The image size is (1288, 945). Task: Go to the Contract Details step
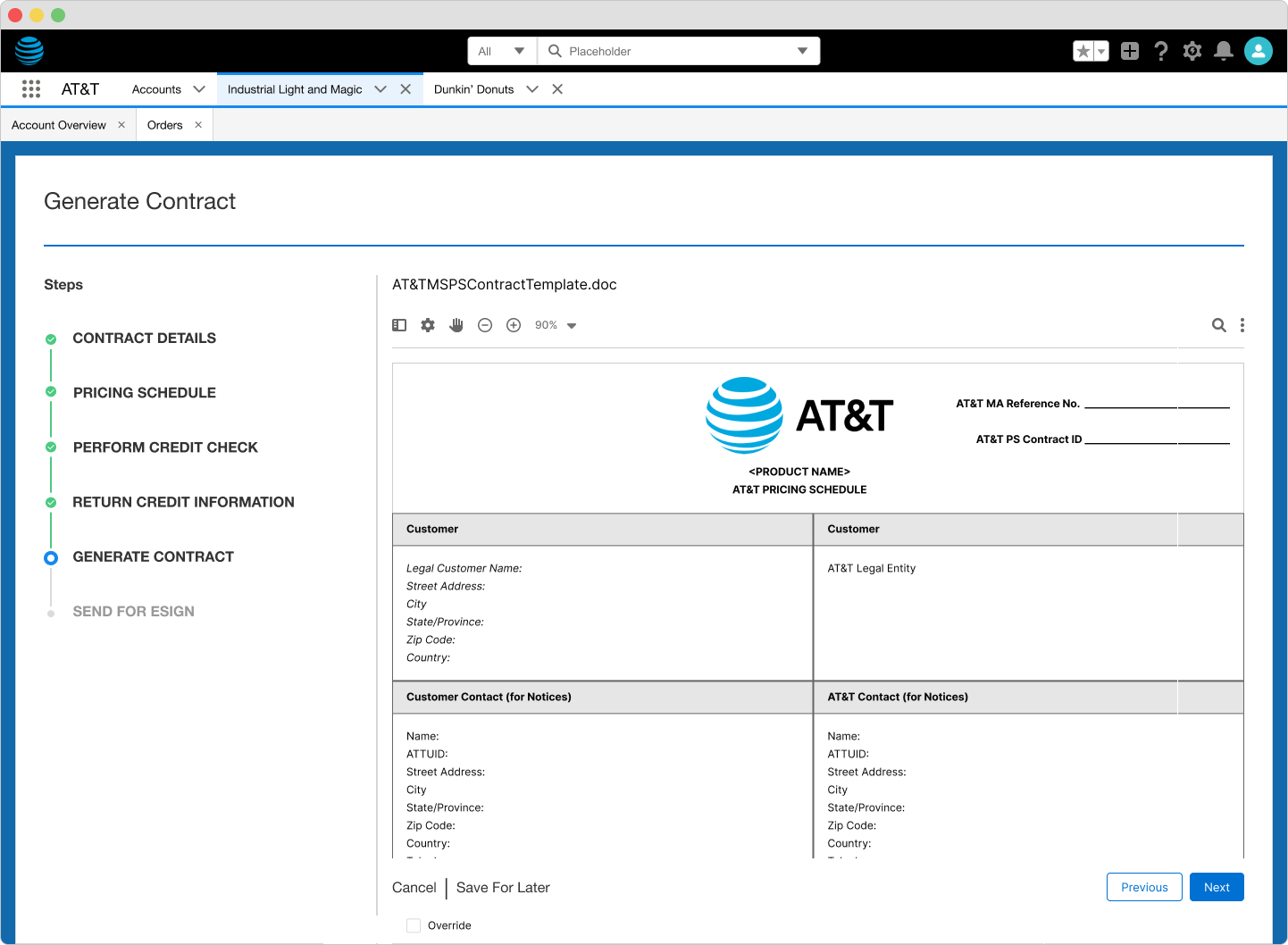click(x=145, y=339)
